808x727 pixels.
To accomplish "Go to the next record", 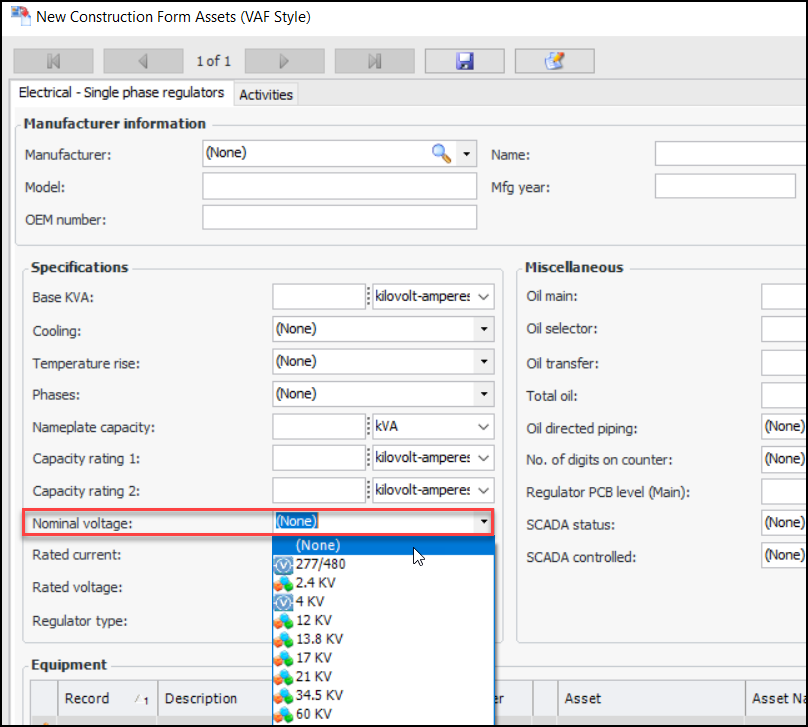I will [284, 61].
